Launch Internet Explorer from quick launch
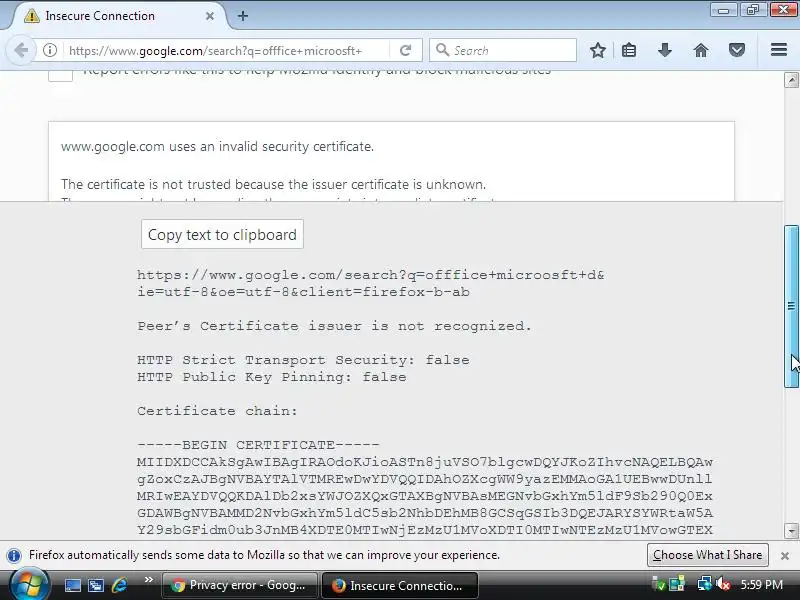Screen dimensions: 800x600 pyautogui.click(x=119, y=585)
